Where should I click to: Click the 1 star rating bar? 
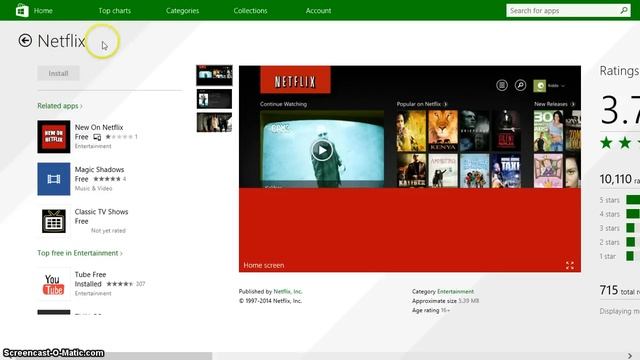630,256
